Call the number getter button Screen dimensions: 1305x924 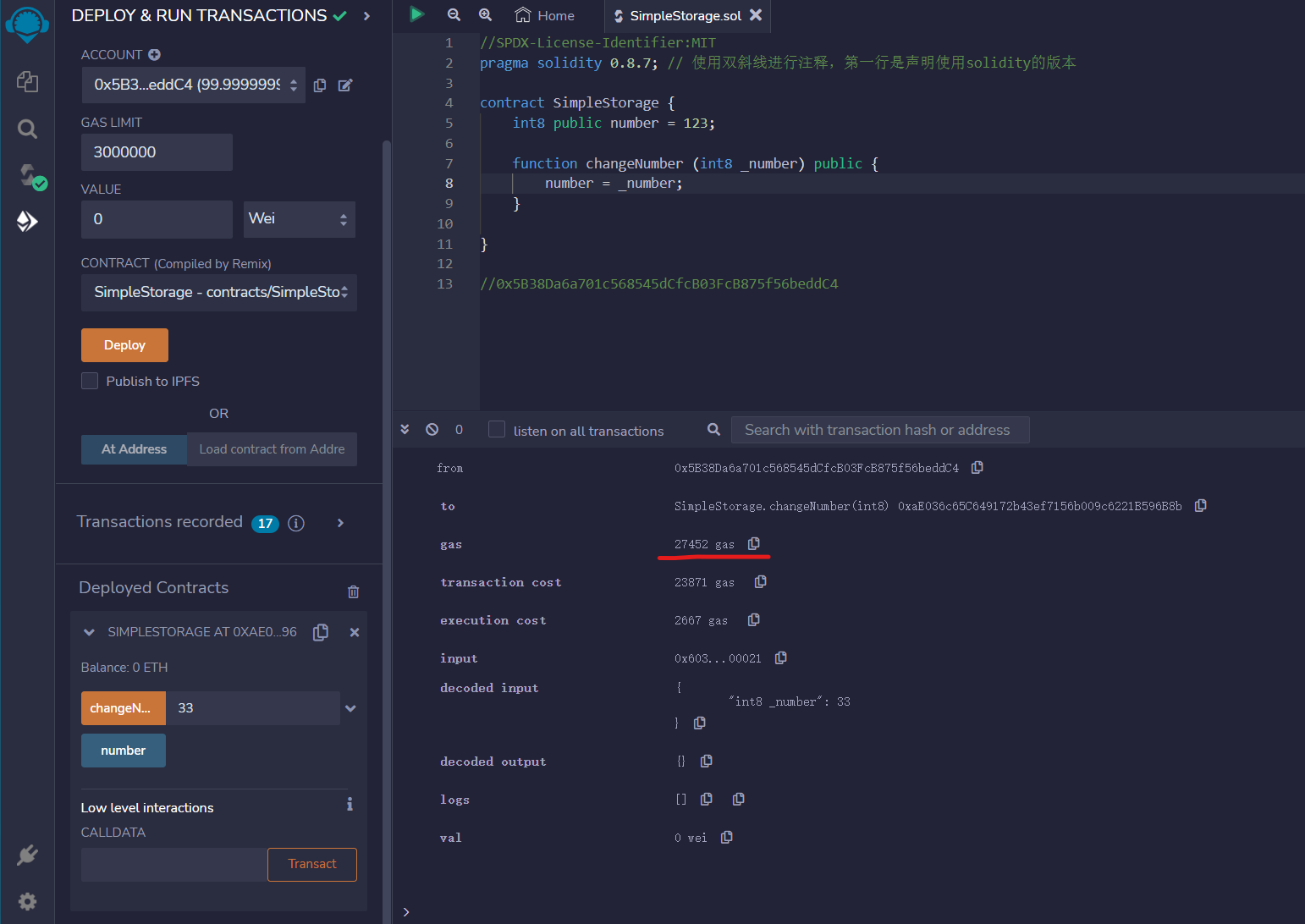[x=124, y=751]
